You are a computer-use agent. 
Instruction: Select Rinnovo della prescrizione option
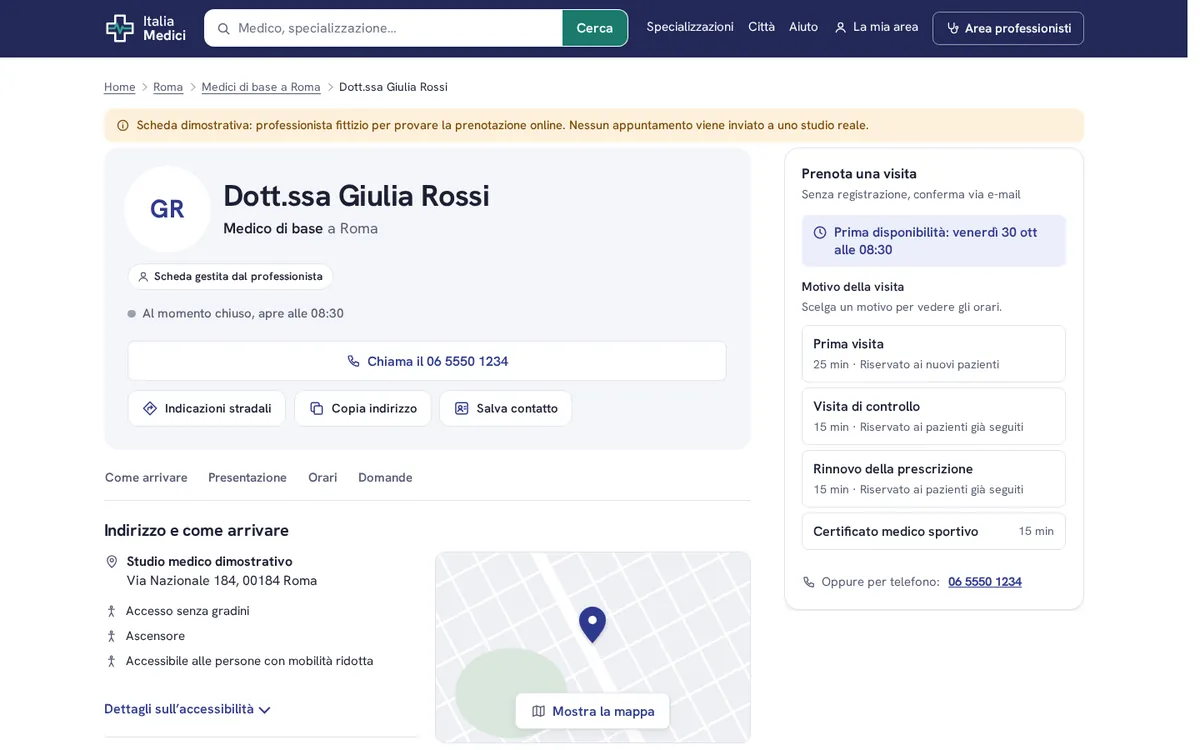(933, 478)
